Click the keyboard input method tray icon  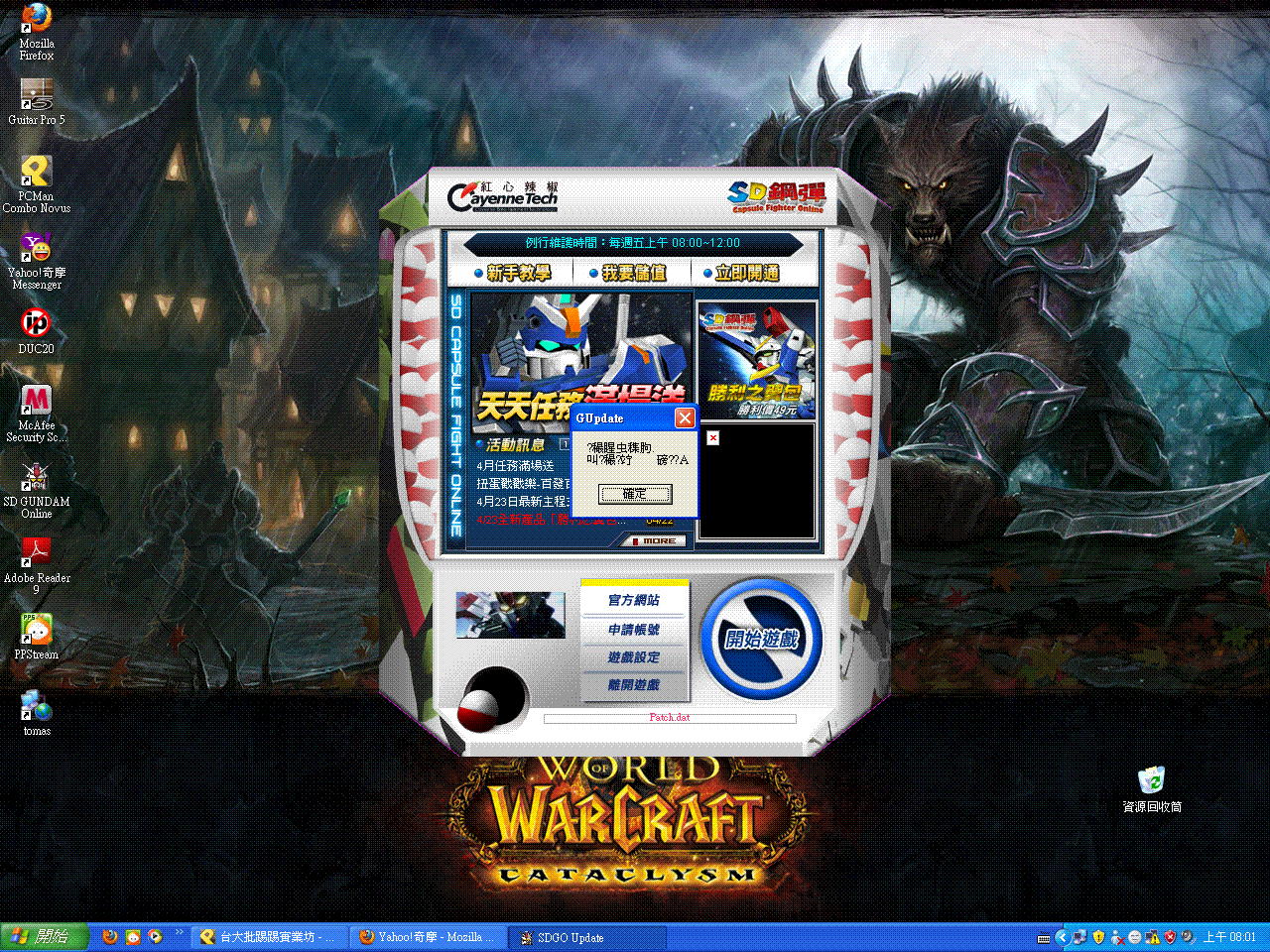(1044, 938)
